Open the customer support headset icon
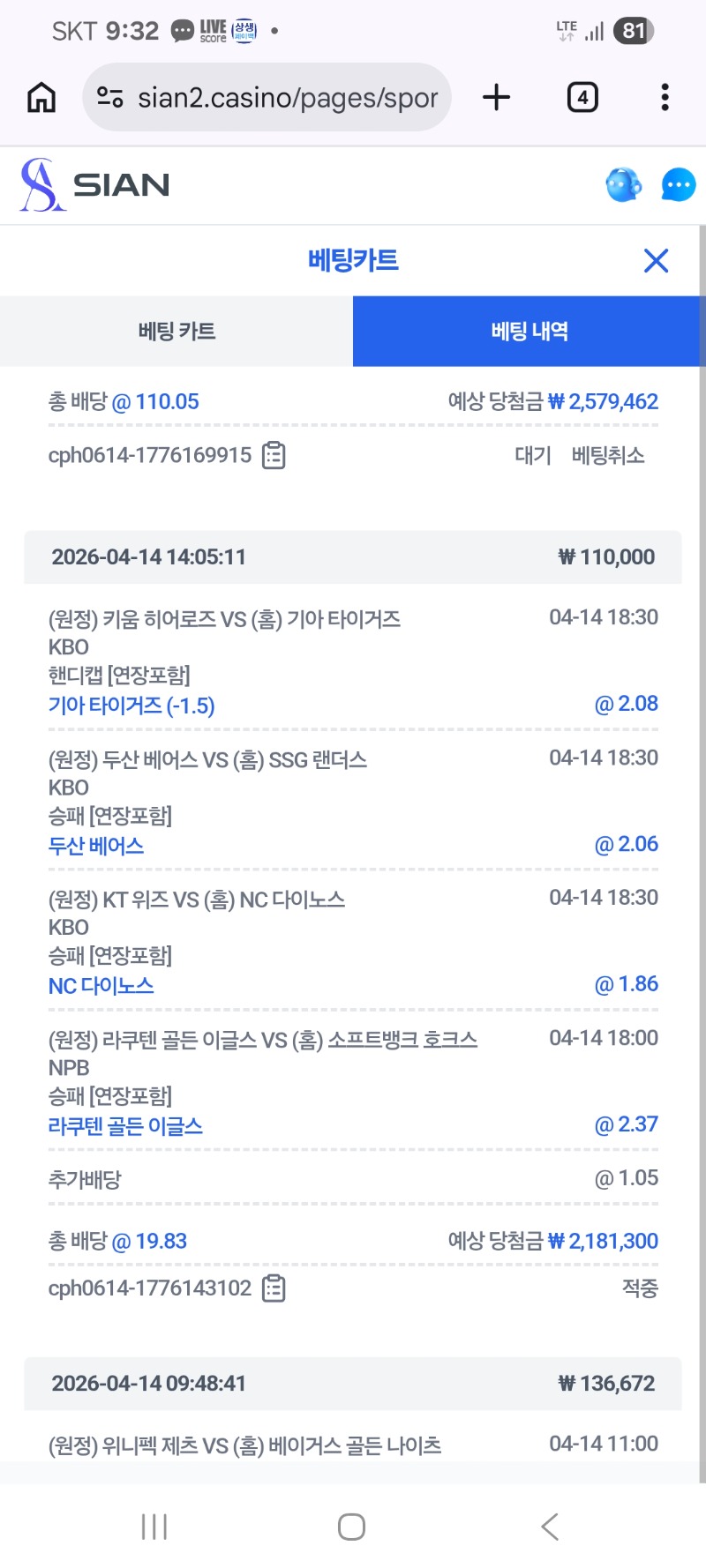This screenshot has height=1568, width=706. click(x=623, y=185)
